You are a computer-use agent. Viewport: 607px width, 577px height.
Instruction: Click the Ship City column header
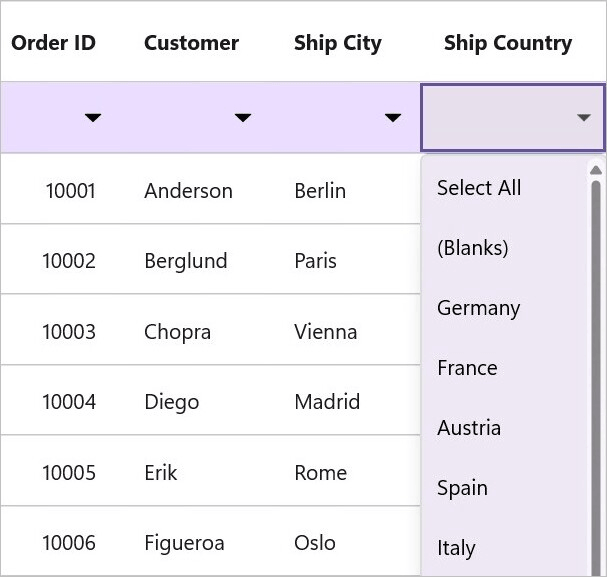338,43
